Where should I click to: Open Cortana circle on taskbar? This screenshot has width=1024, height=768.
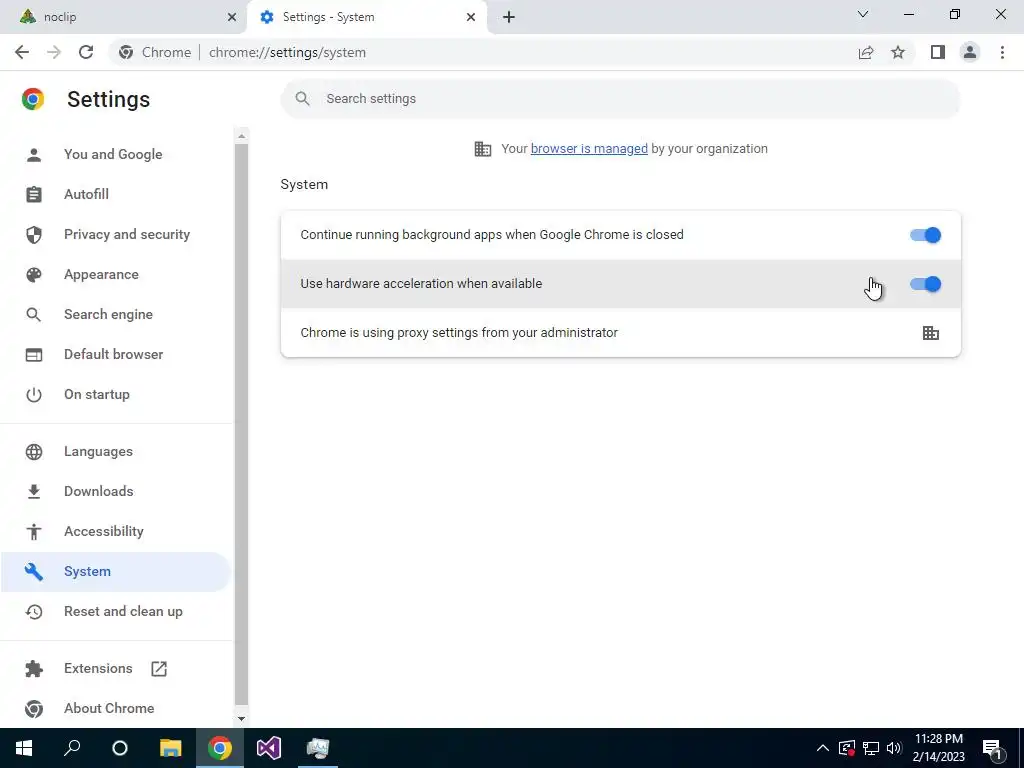[x=120, y=748]
